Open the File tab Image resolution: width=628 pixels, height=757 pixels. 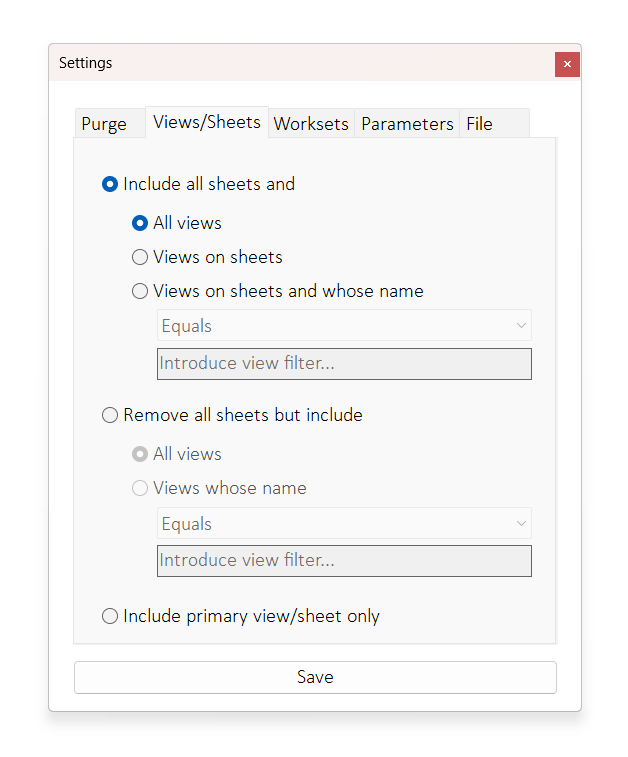pyautogui.click(x=480, y=124)
